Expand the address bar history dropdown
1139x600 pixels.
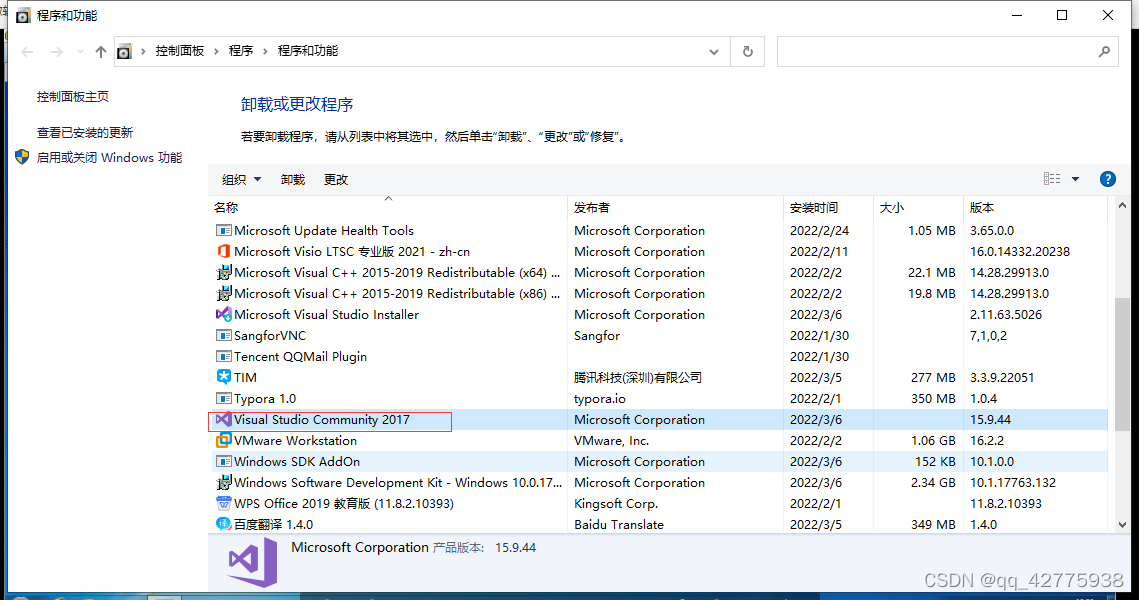(x=713, y=52)
